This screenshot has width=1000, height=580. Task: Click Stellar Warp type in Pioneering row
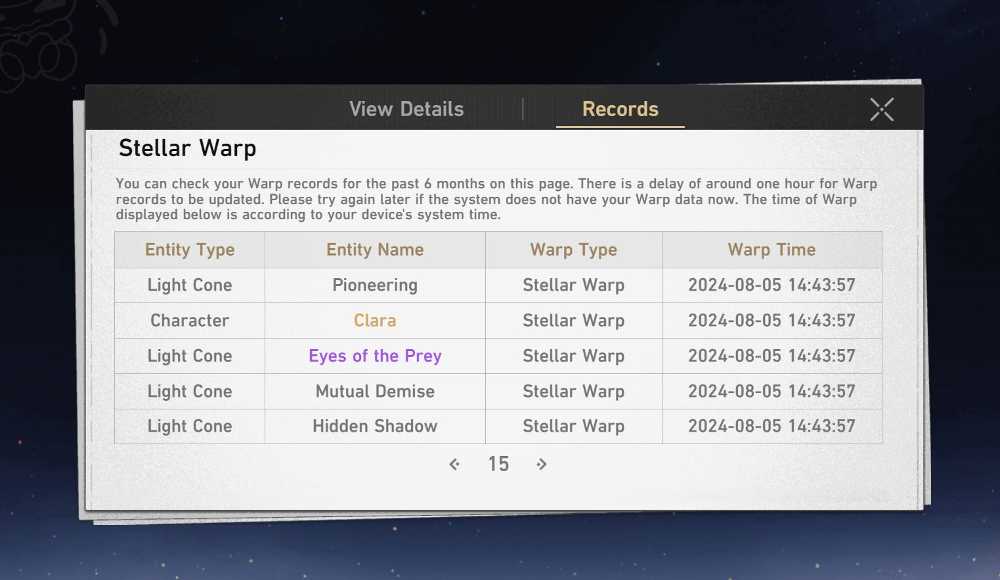[573, 285]
